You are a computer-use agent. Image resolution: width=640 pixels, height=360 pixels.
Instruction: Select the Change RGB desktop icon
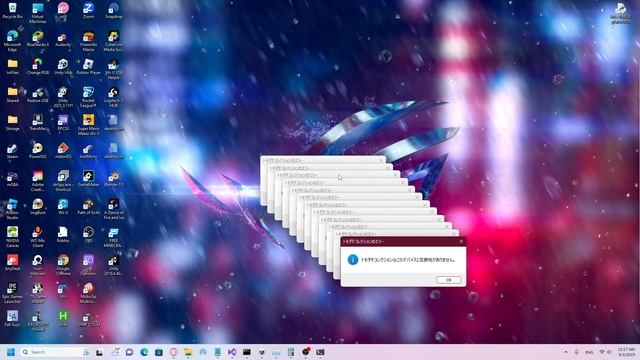click(38, 67)
